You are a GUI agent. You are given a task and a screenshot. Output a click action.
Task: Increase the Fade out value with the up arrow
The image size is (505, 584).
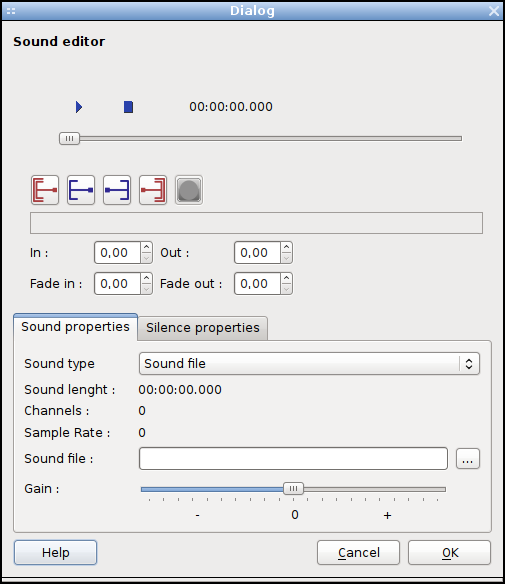pyautogui.click(x=286, y=278)
